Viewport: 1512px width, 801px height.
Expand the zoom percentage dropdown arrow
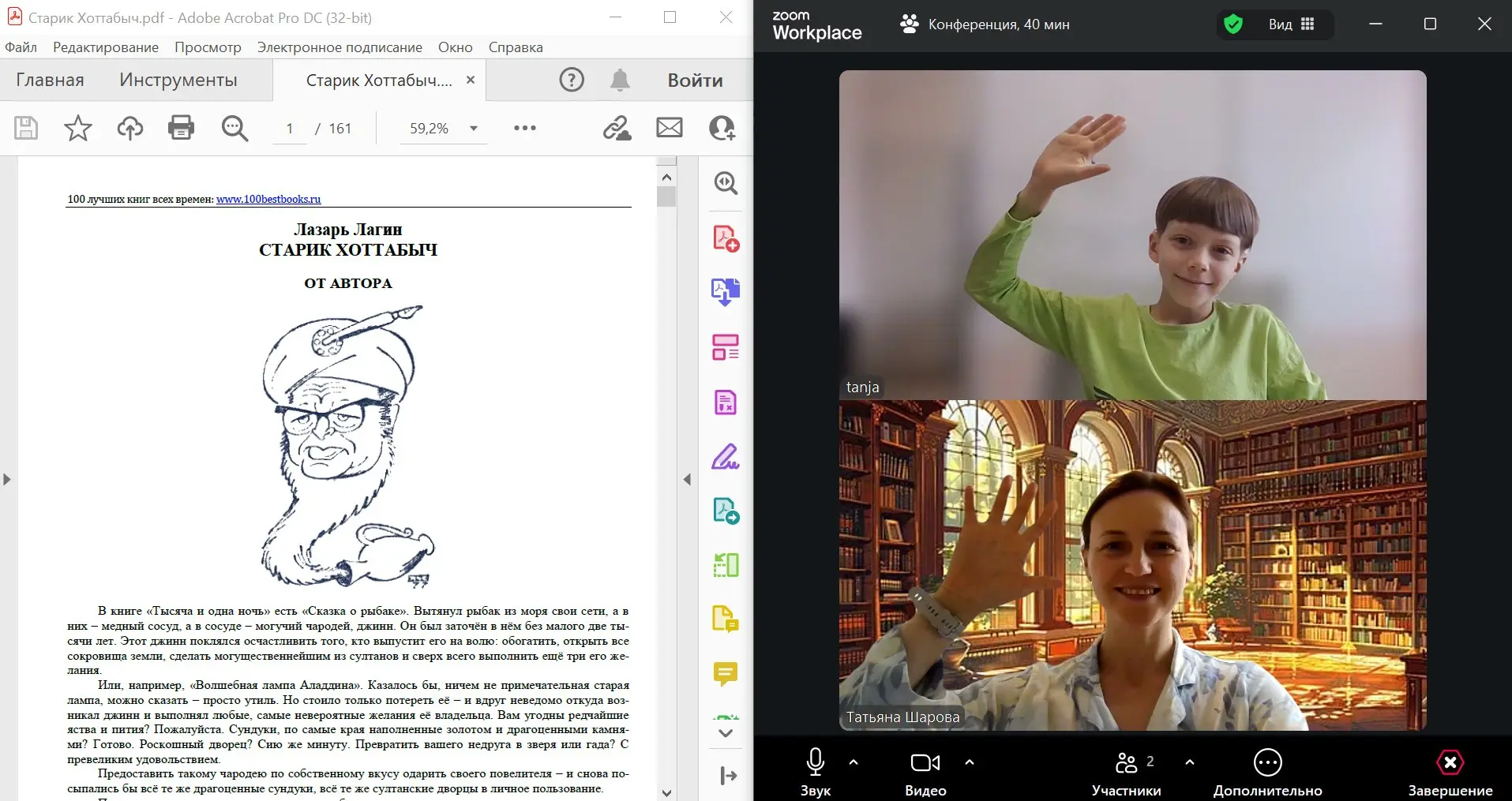pos(474,129)
